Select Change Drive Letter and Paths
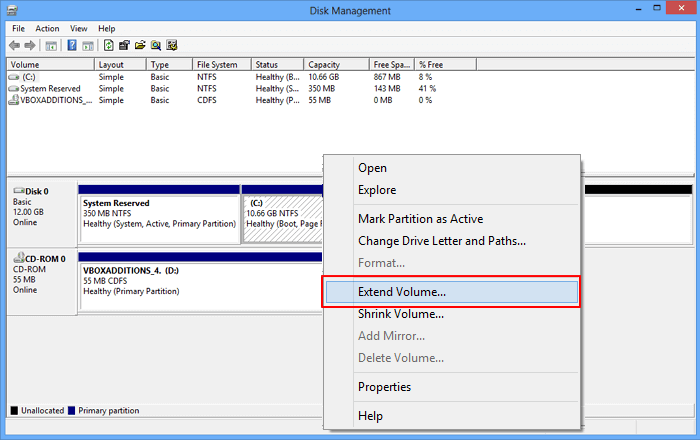 pos(441,241)
